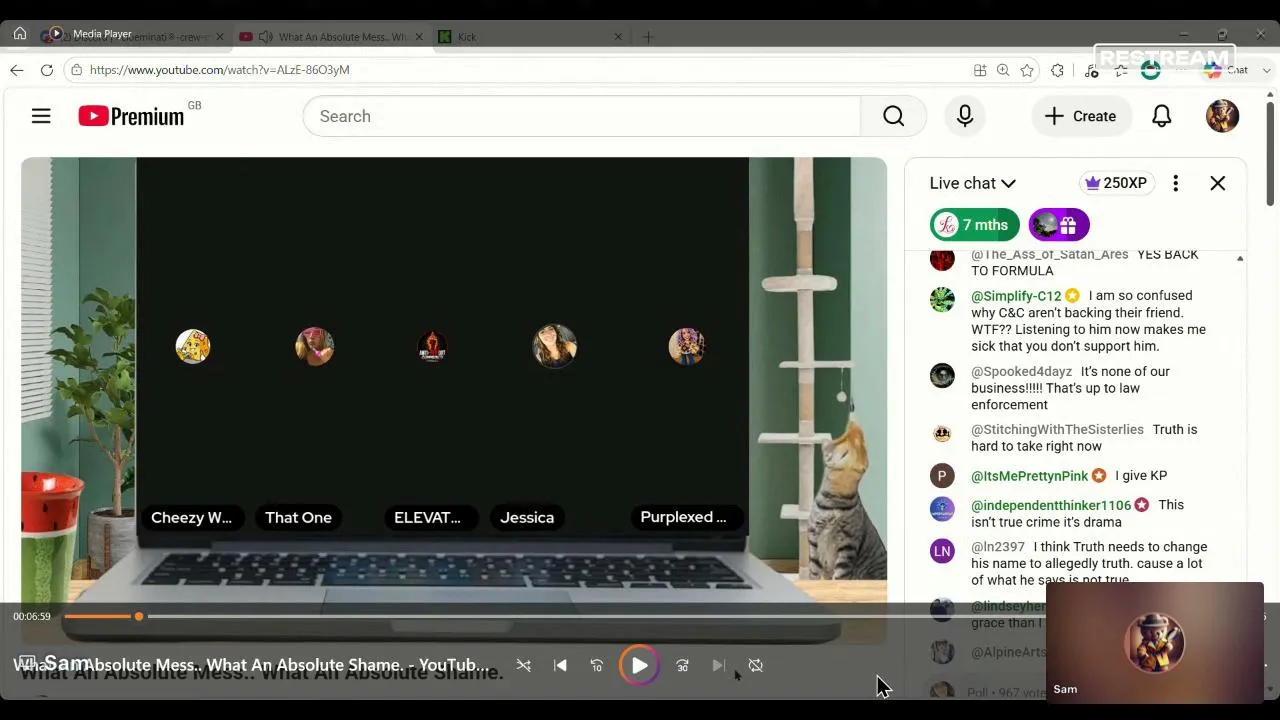The width and height of the screenshot is (1280, 720).
Task: Open YouTube notifications bell
Action: click(x=1161, y=116)
